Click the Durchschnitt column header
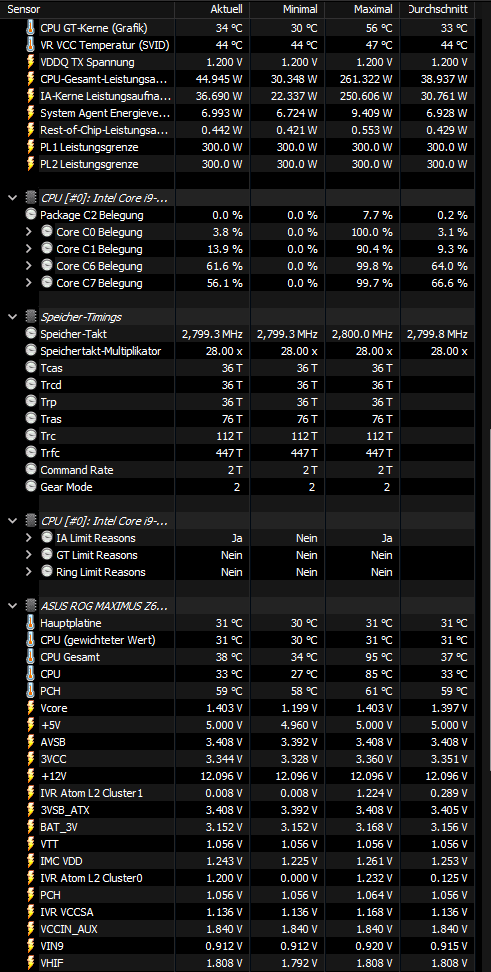This screenshot has height=972, width=491. point(438,9)
